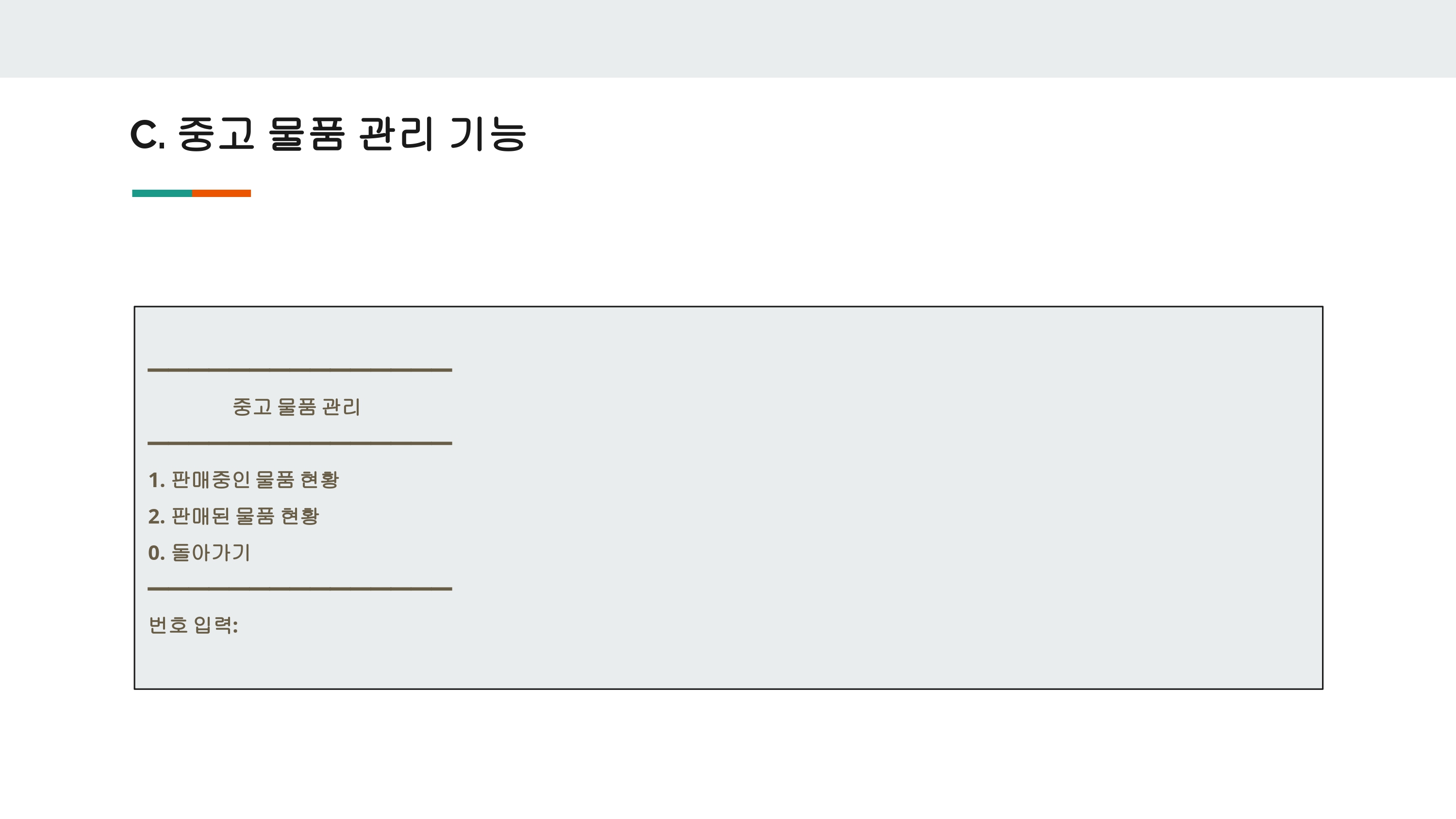Choose the 0. 돌아가기 option
The width and height of the screenshot is (1456, 819).
point(199,552)
